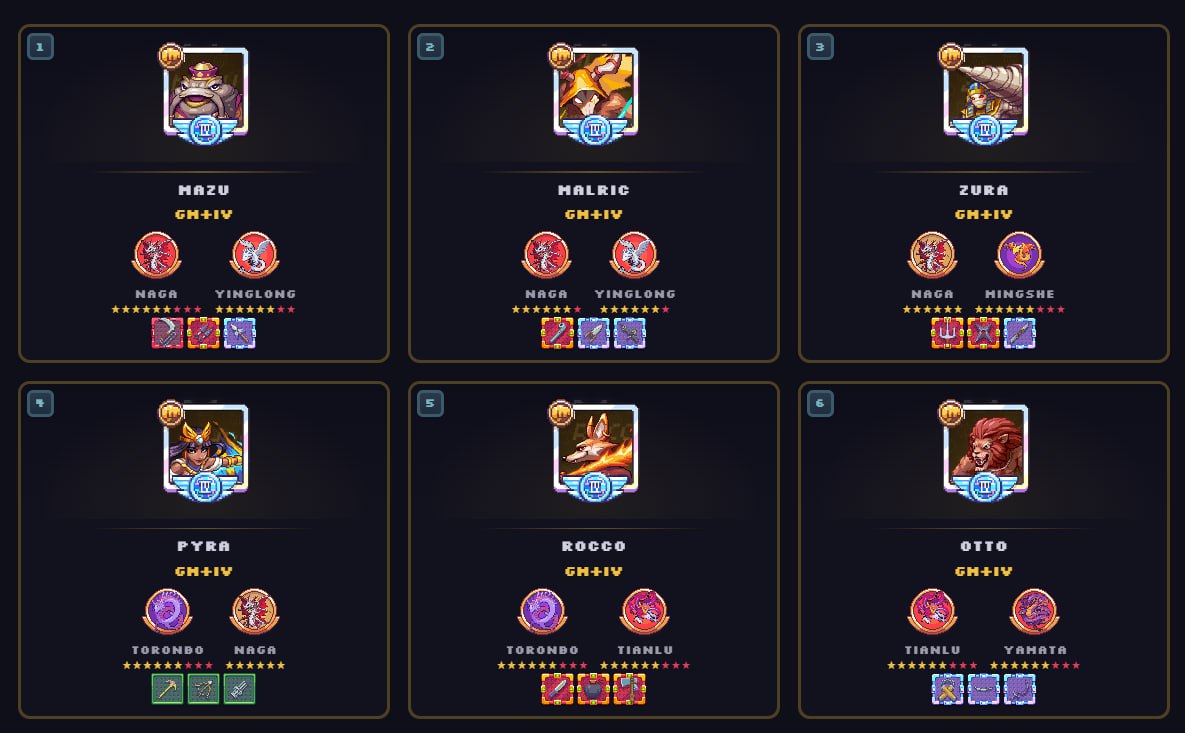This screenshot has width=1185, height=733.
Task: Click Rocco's axe item icon
Action: coord(630,689)
